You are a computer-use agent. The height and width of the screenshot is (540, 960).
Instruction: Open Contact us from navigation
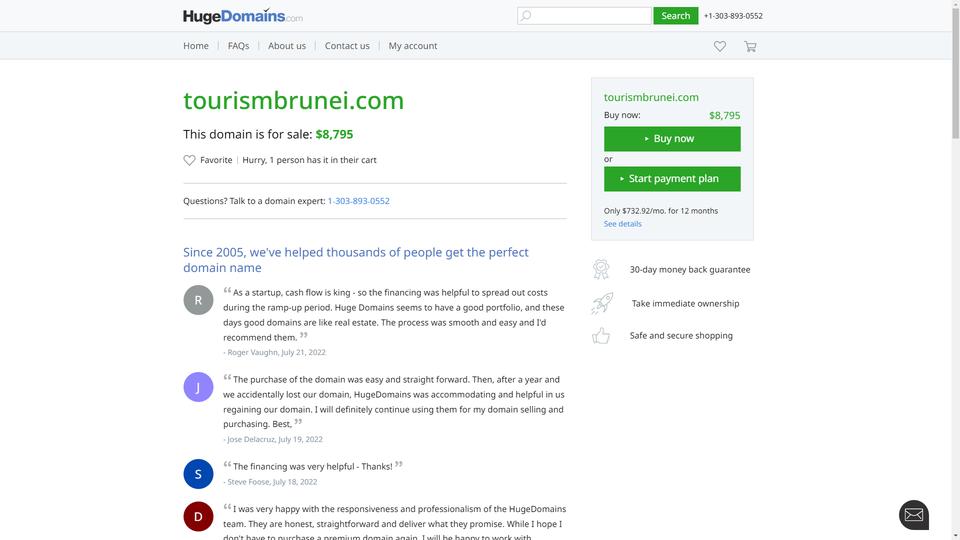347,46
